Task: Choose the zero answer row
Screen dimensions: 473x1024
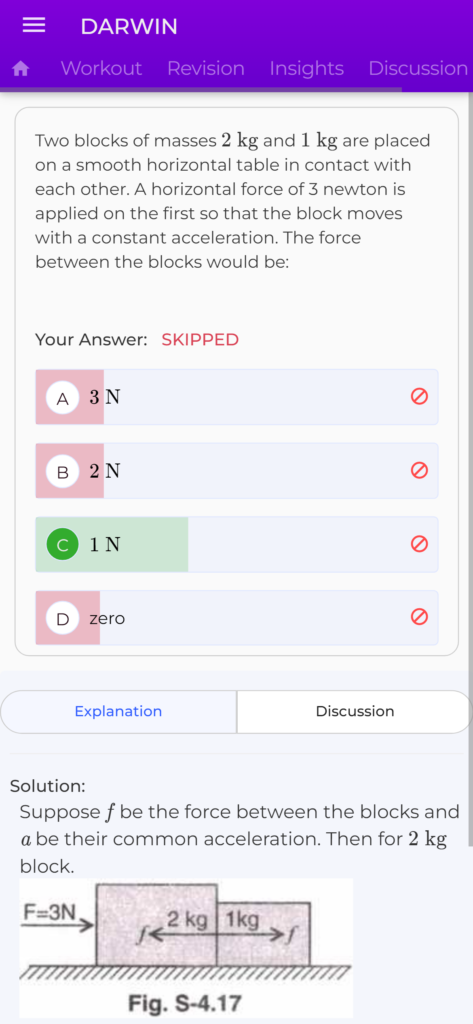Action: click(236, 617)
